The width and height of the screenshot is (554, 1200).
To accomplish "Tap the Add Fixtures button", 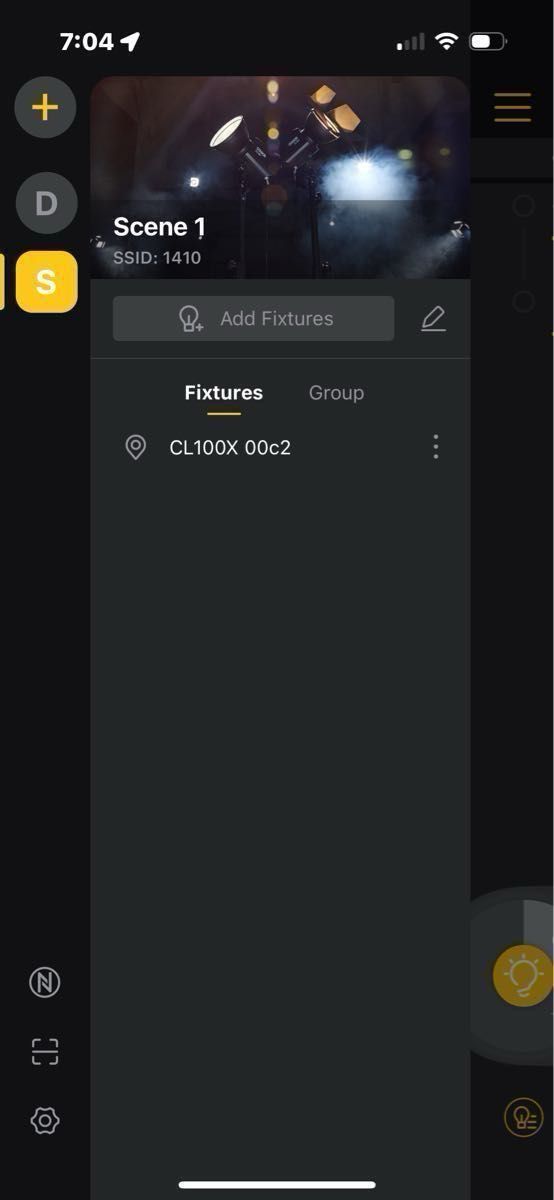I will 253,319.
